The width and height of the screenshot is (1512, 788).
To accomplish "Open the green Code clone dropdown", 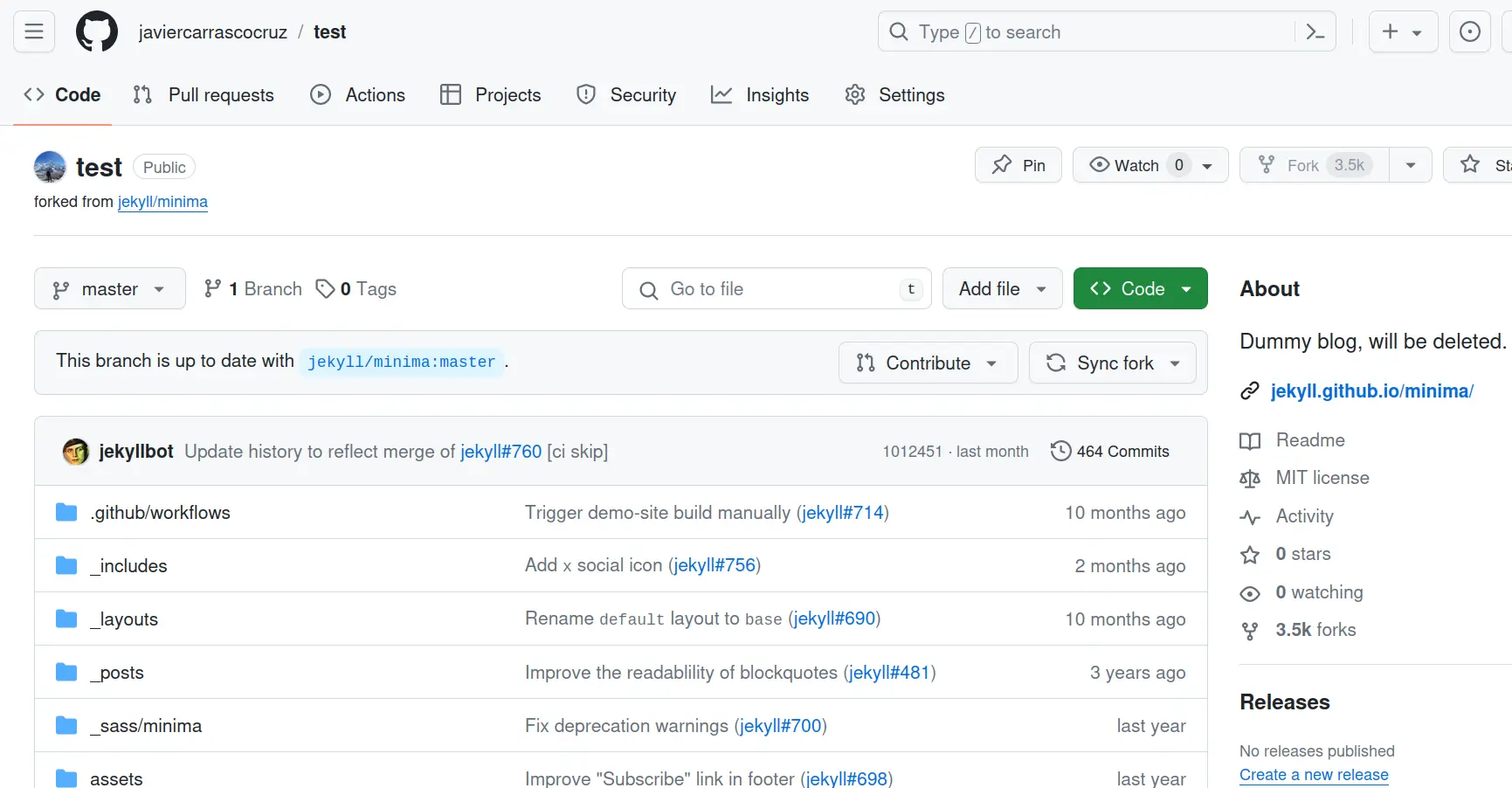I will (x=1141, y=288).
